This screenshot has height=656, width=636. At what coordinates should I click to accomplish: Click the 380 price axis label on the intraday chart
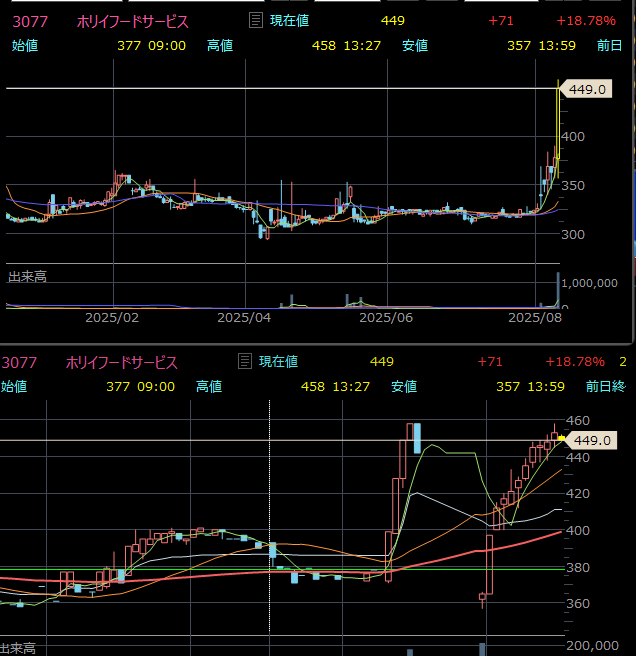[578, 568]
